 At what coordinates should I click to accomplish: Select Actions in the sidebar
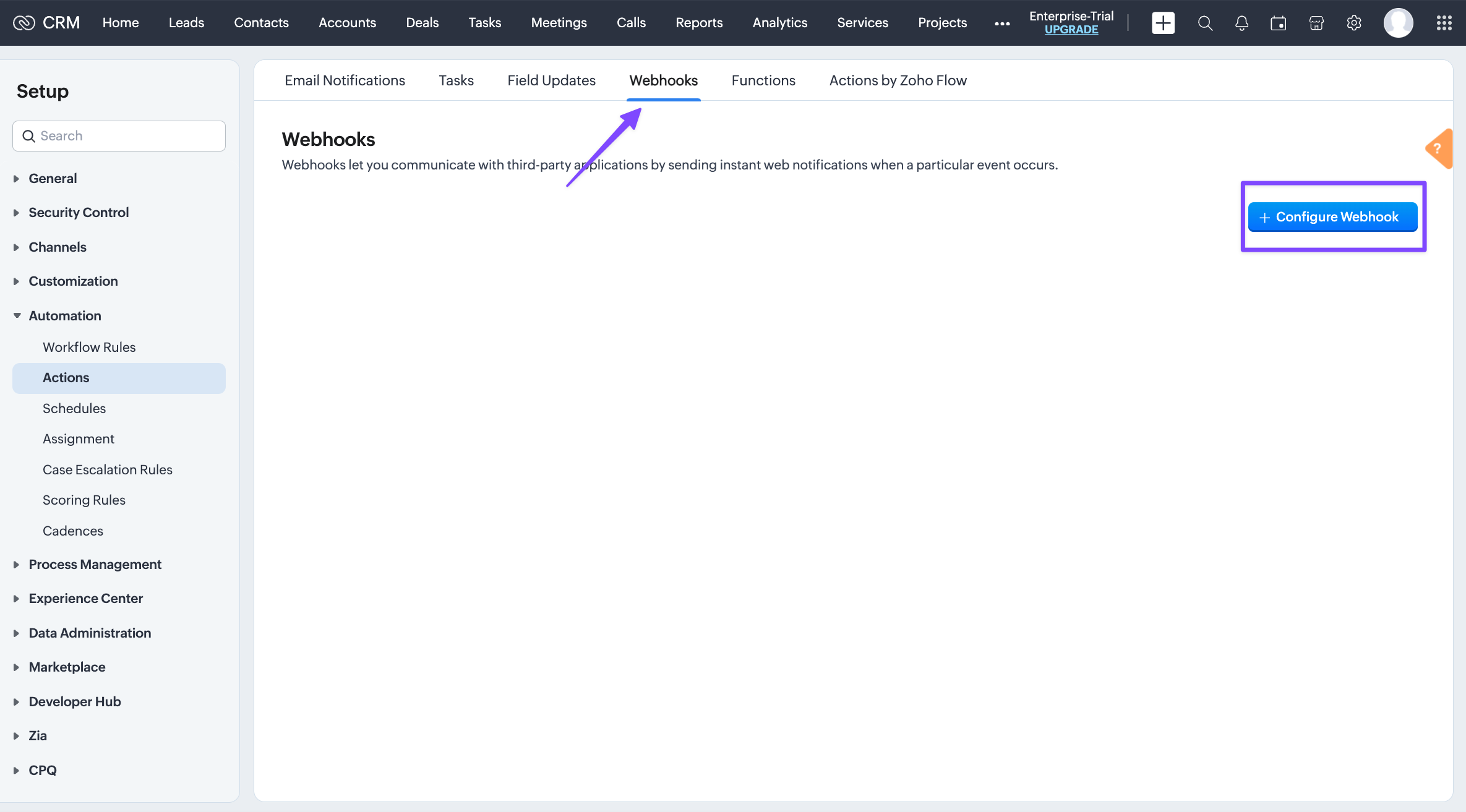click(119, 378)
